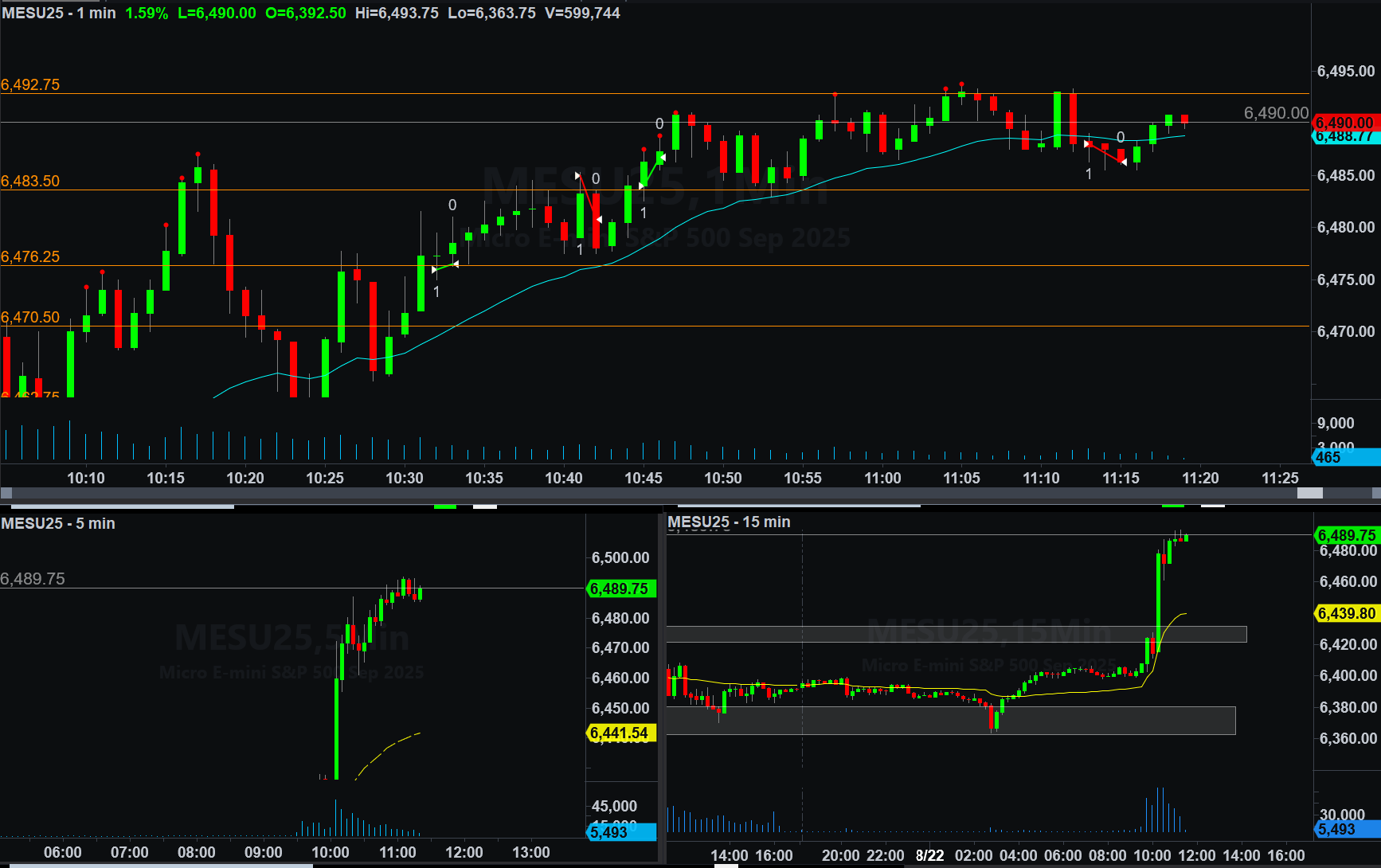Click the gray 6,490.00 price line label
Screen dimensions: 1381x868
pyautogui.click(x=1276, y=113)
